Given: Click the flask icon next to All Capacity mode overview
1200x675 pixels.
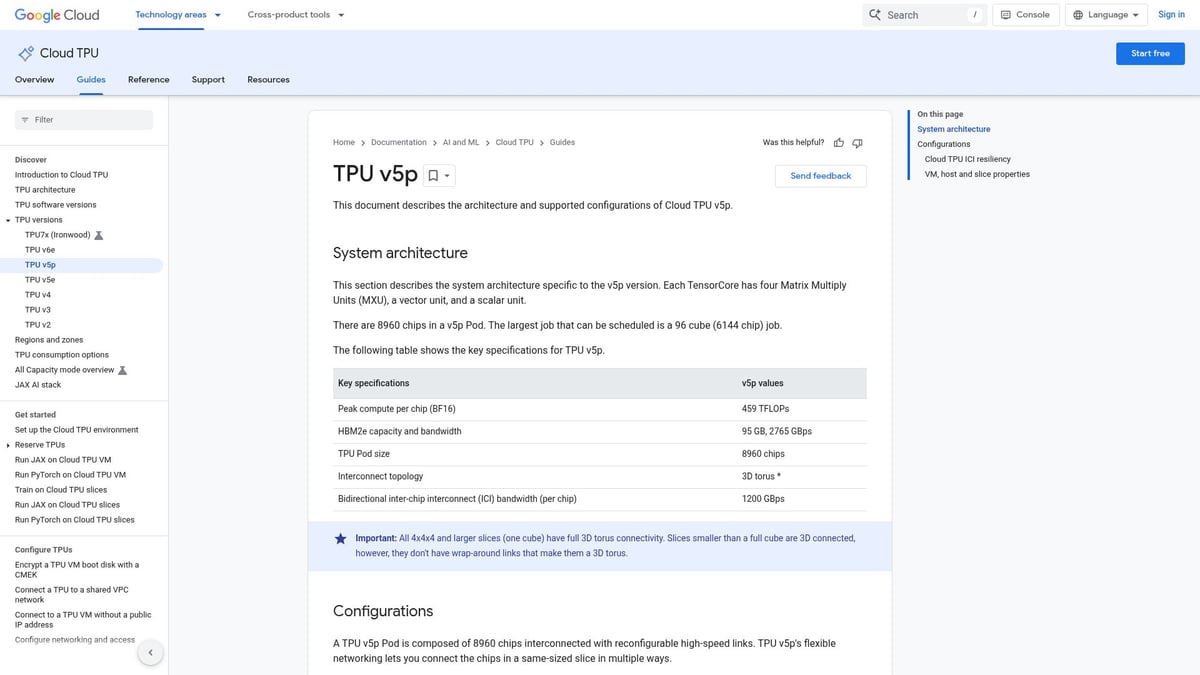Looking at the screenshot, I should coord(122,370).
